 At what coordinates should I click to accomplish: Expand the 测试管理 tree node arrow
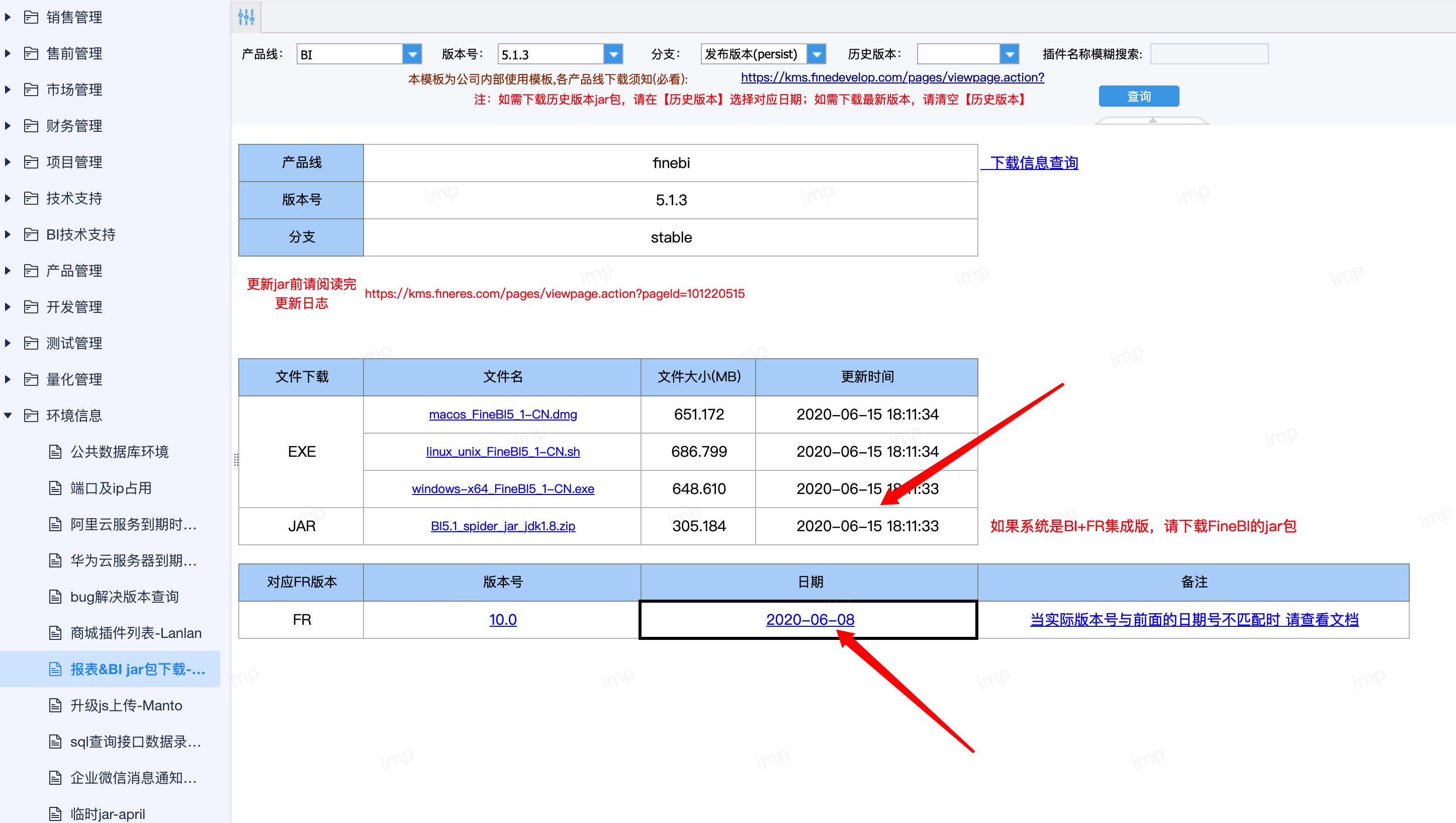[8, 343]
